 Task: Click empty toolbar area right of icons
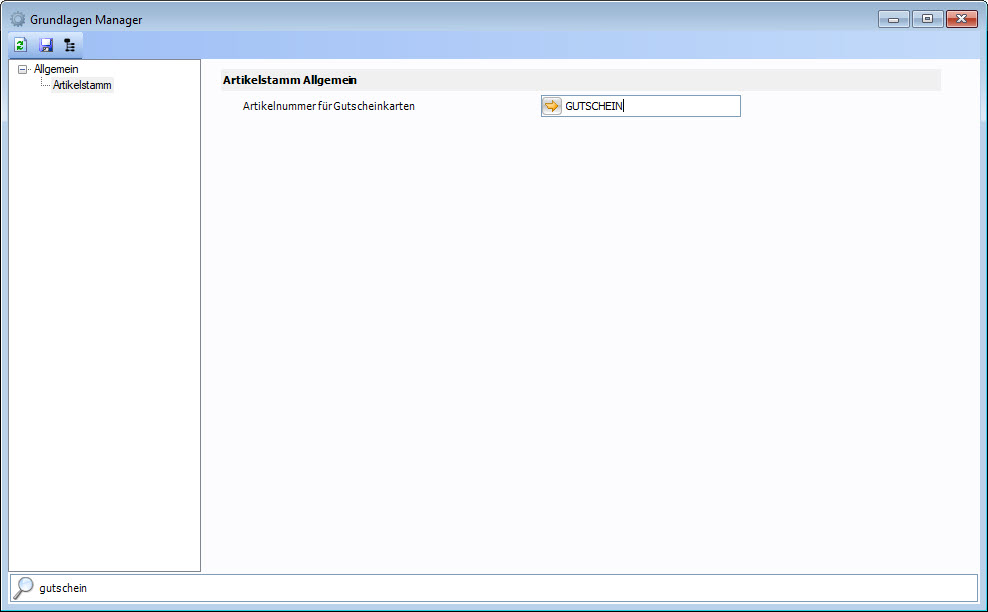pos(500,45)
